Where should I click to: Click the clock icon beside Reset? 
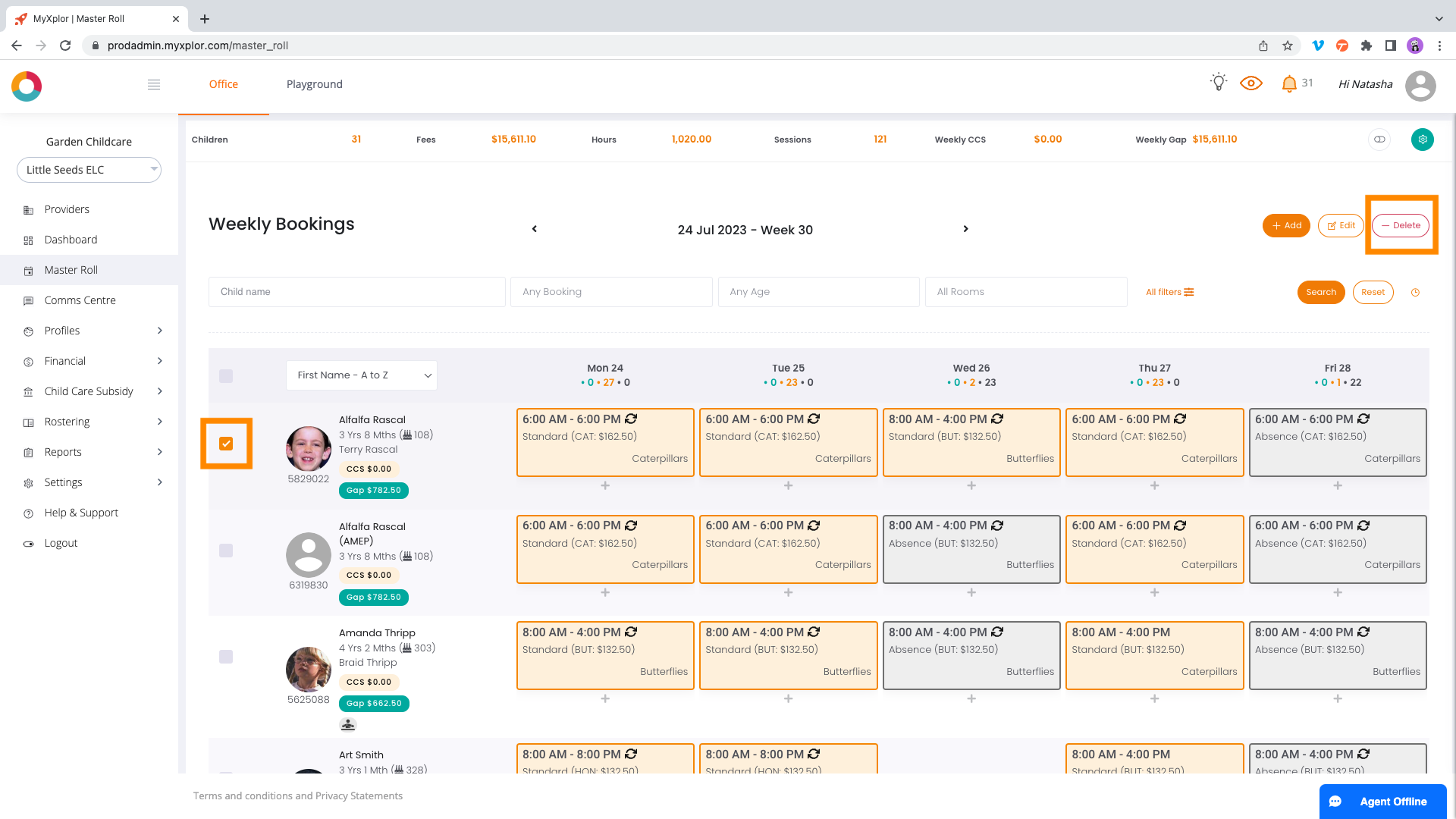click(x=1415, y=293)
